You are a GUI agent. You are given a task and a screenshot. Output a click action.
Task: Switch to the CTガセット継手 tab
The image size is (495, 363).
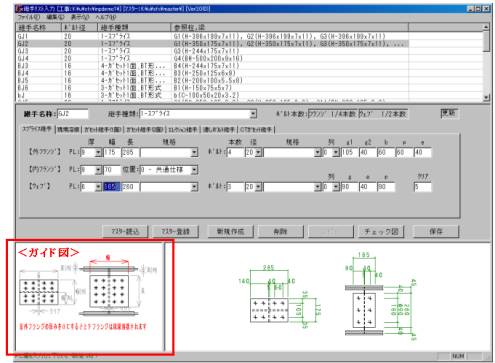pos(256,130)
